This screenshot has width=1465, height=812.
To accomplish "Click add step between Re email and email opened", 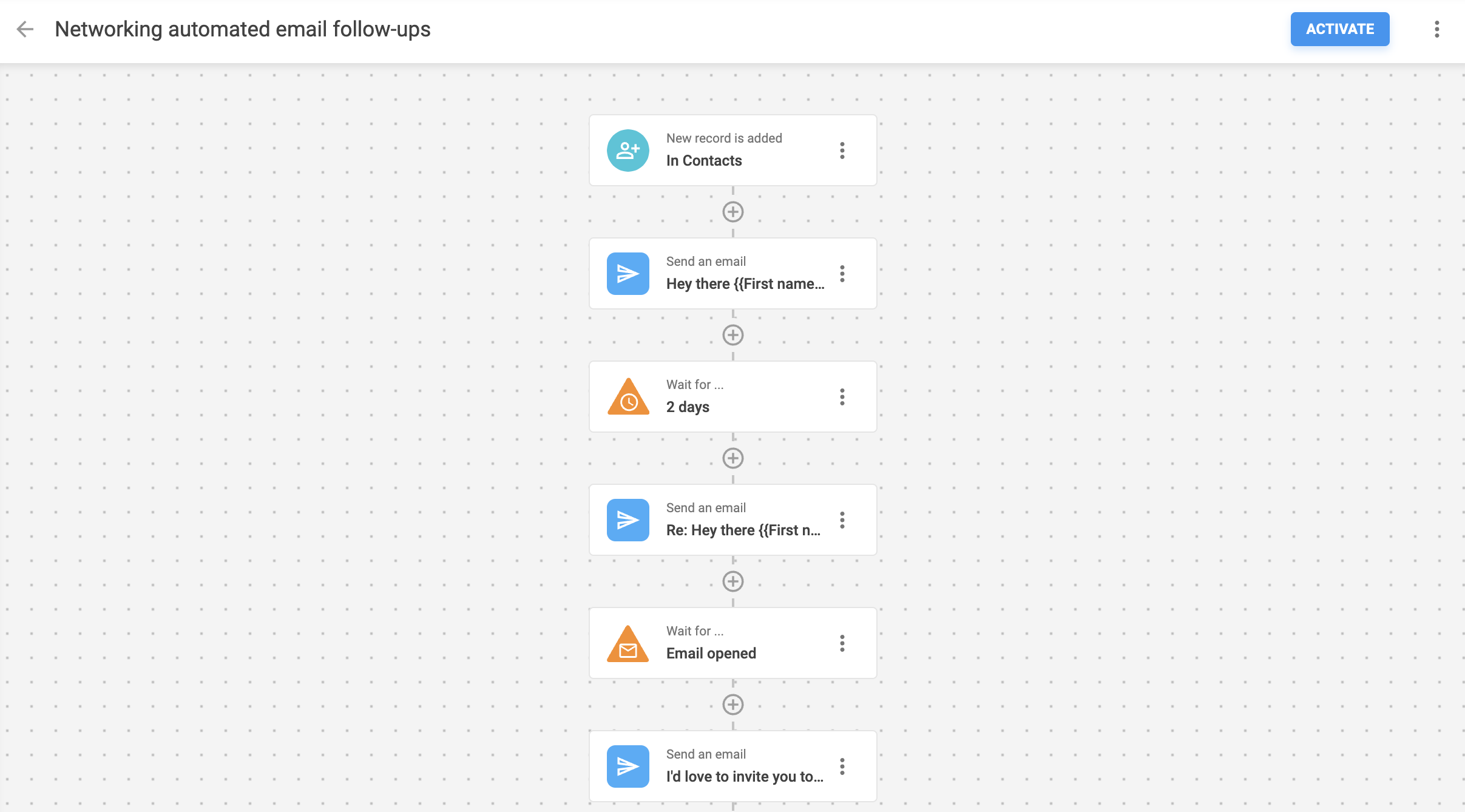I will pos(732,581).
